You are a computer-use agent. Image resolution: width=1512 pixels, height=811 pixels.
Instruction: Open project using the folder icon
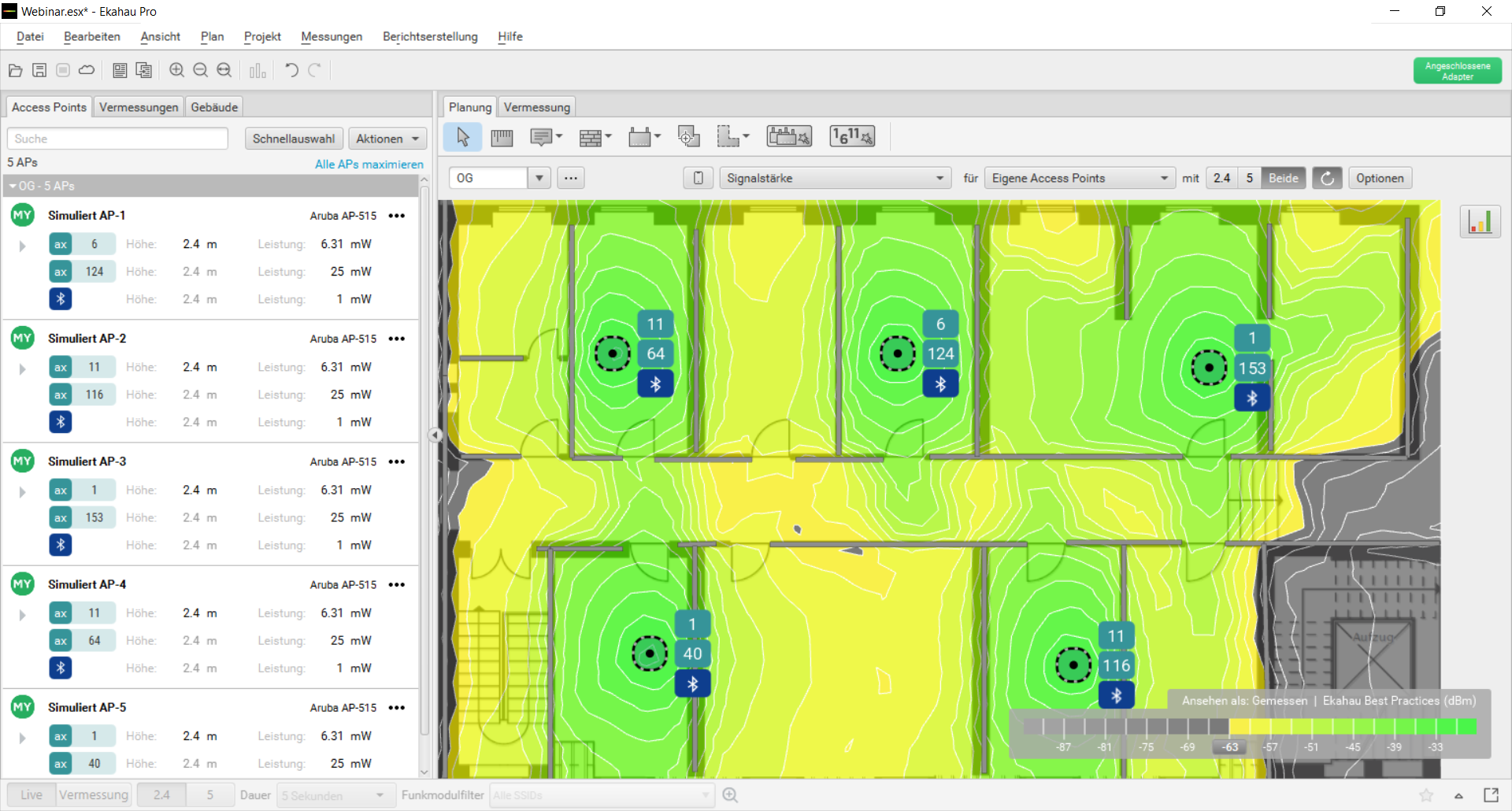click(x=15, y=70)
